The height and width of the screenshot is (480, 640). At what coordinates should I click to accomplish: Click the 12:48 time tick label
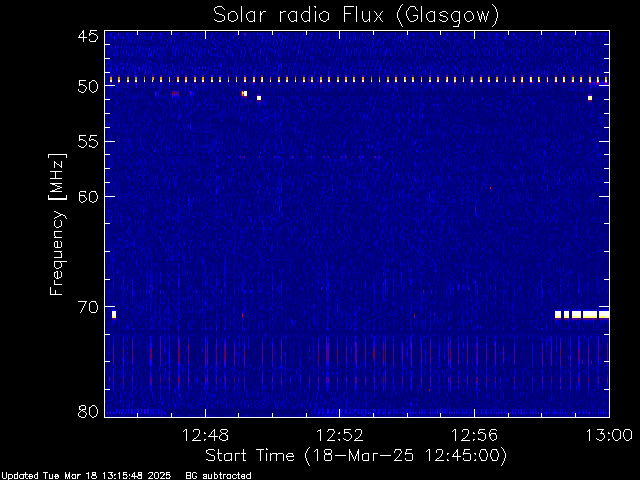205,435
